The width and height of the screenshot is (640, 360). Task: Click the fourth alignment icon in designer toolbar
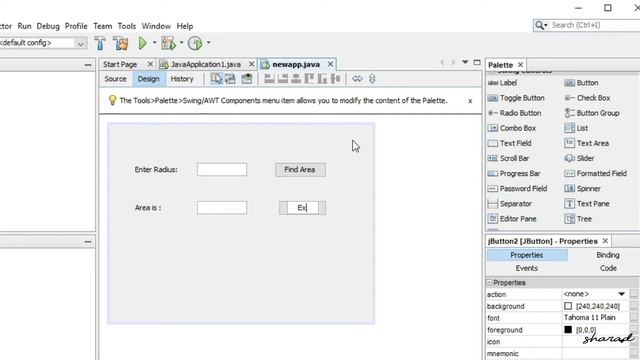(309, 79)
